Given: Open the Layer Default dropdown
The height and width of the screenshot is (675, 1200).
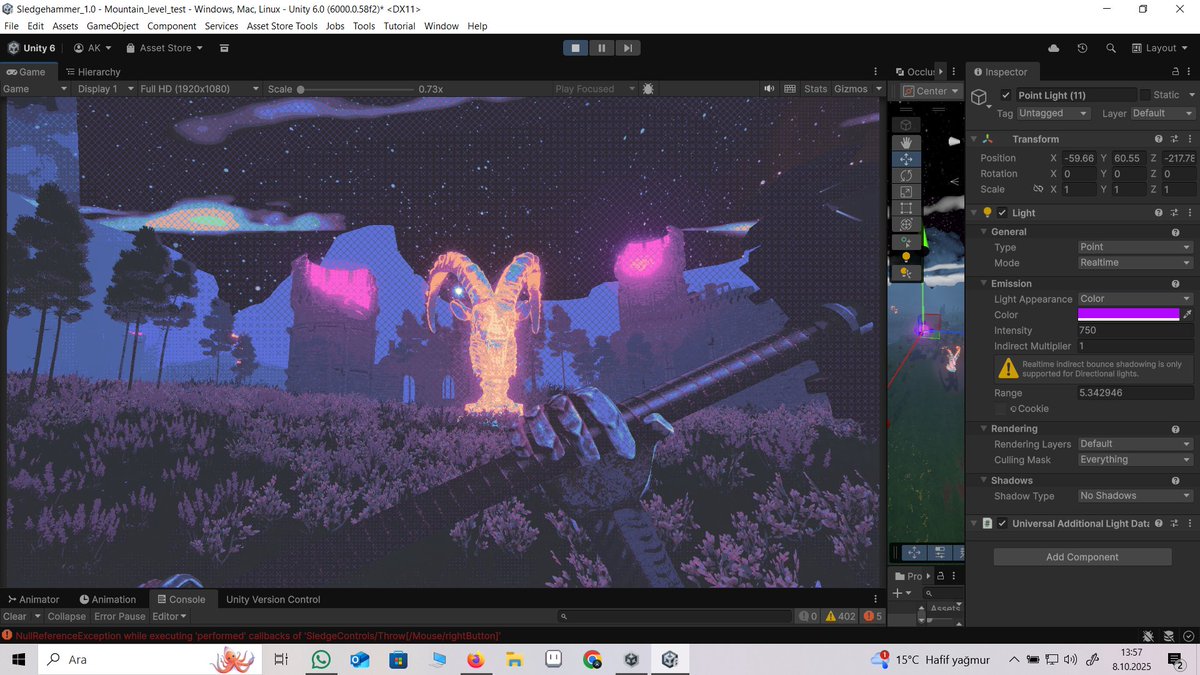Looking at the screenshot, I should pos(1162,114).
